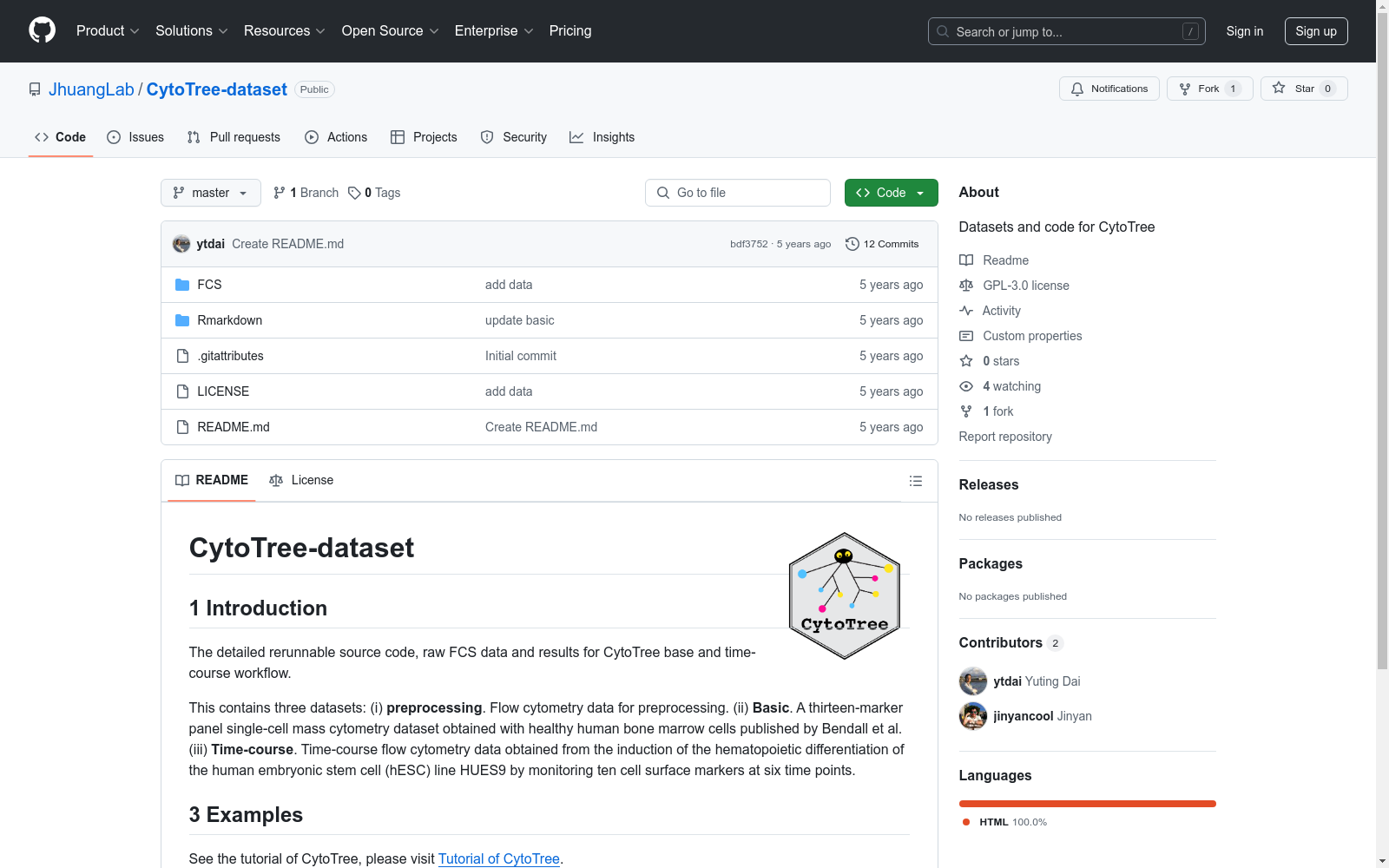Open the Pricing page link
Viewport: 1389px width, 868px height.
570,31
